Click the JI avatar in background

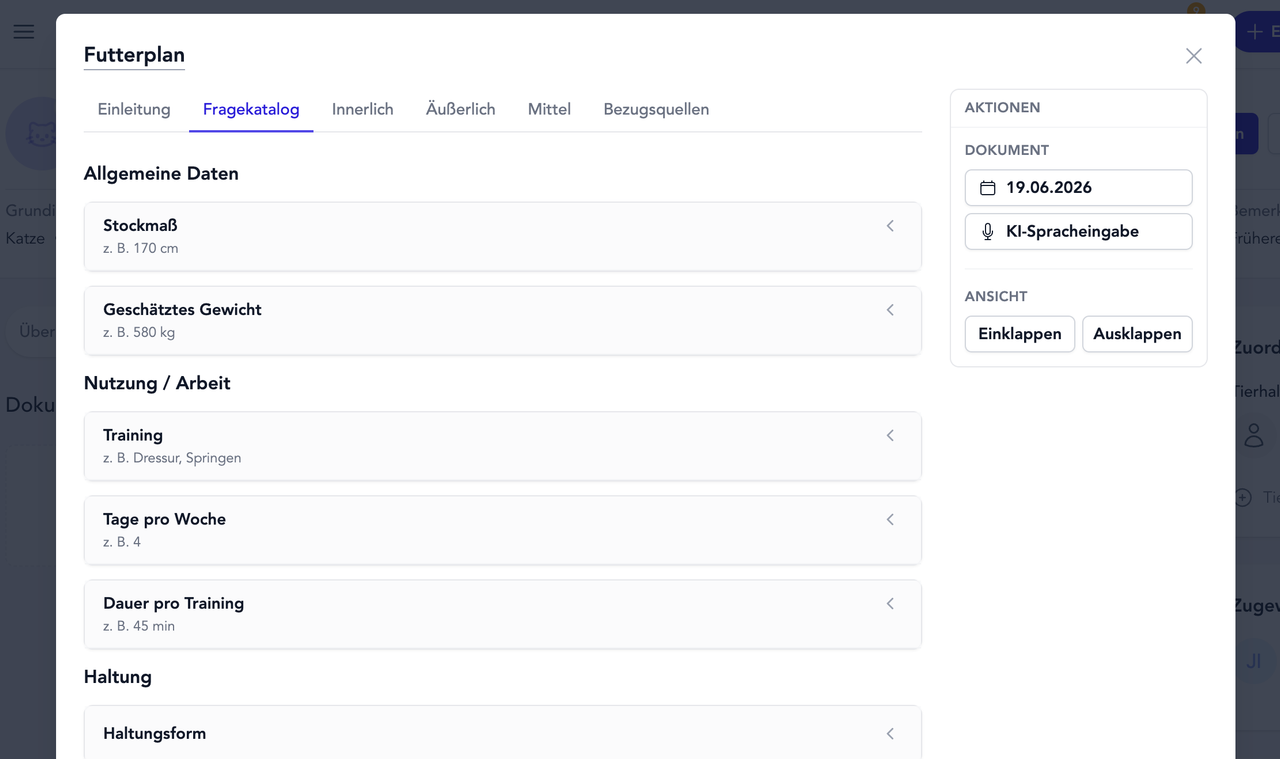(1254, 661)
